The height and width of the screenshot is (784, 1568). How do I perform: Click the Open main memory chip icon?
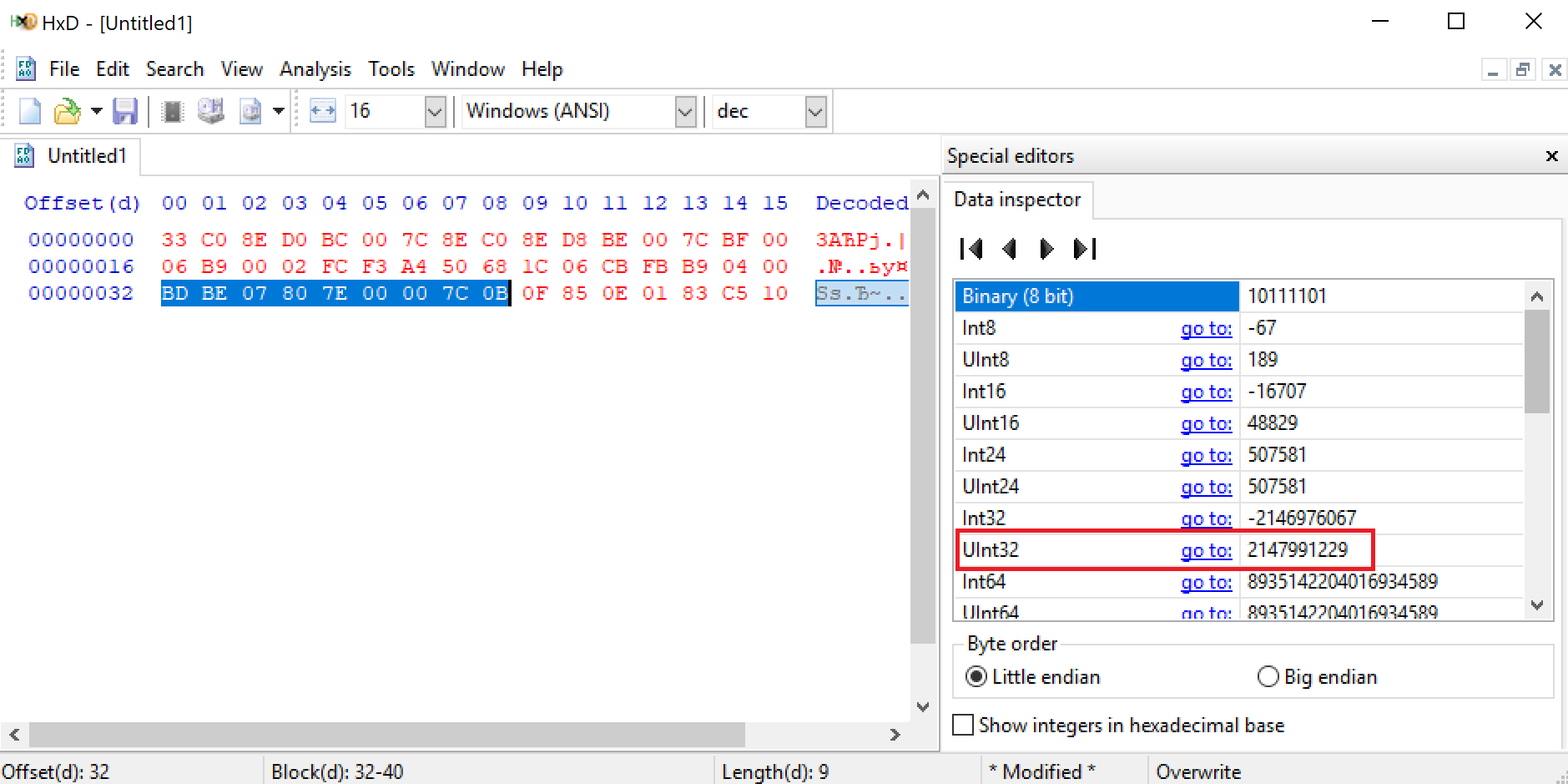173,111
